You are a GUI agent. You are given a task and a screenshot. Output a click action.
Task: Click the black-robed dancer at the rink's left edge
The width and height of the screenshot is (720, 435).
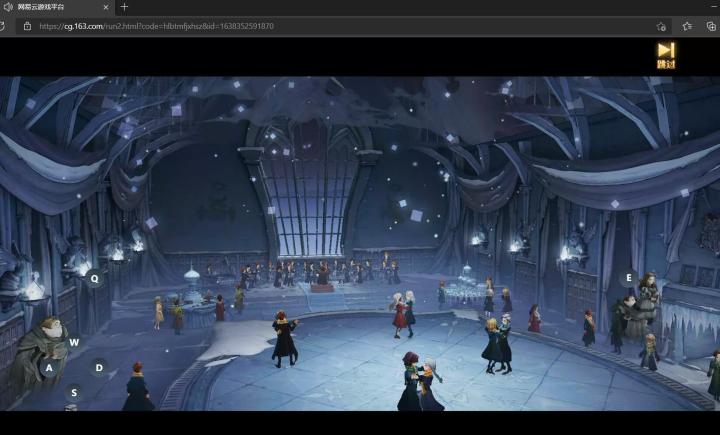pyautogui.click(x=284, y=339)
